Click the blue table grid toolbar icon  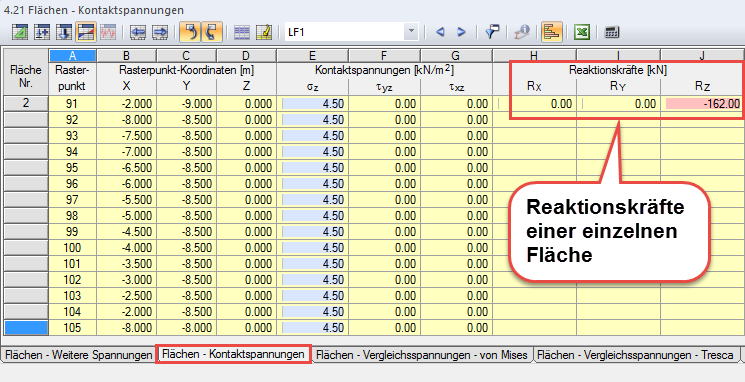click(x=242, y=32)
